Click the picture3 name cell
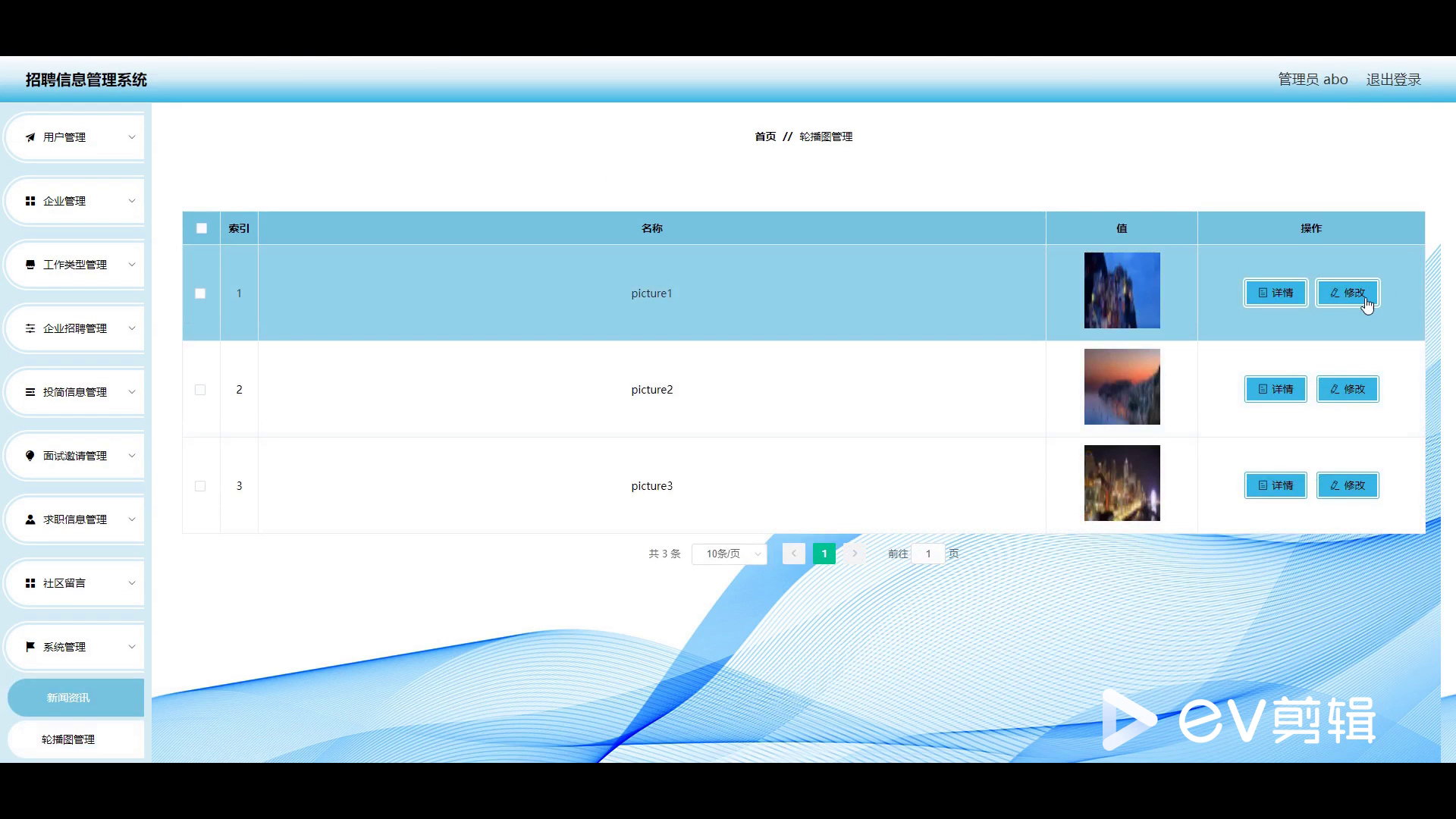Screen dimensions: 1456x819 coord(652,486)
